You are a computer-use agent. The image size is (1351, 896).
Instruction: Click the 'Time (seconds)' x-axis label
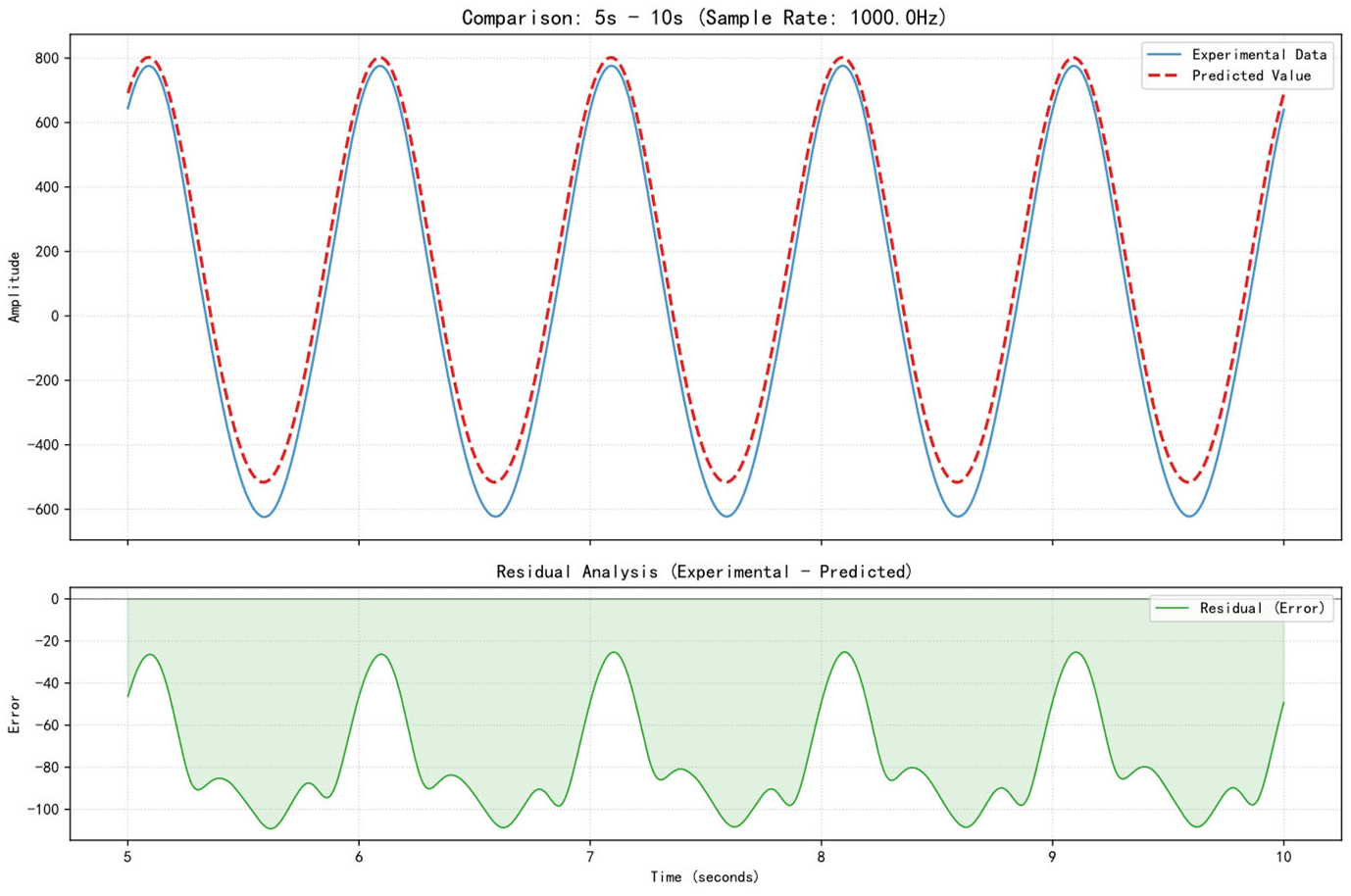[704, 876]
